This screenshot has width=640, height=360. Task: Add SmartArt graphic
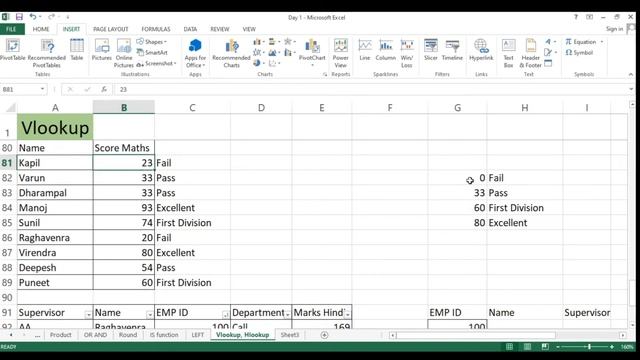tap(152, 52)
